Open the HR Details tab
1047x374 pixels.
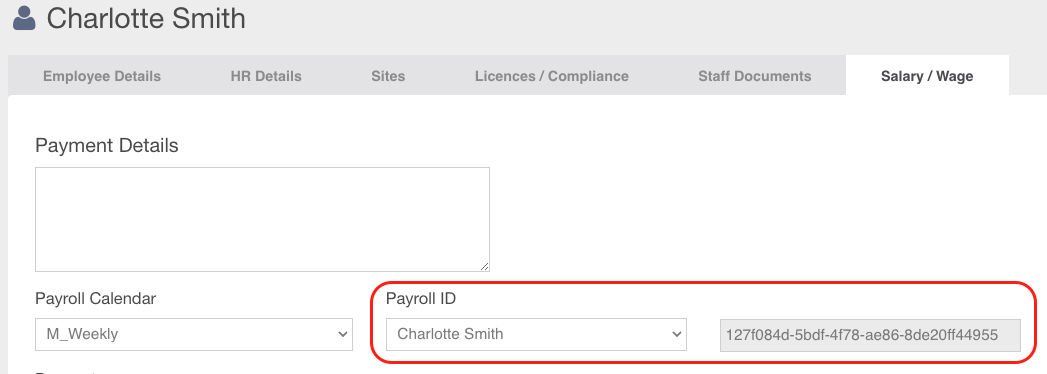coord(266,76)
